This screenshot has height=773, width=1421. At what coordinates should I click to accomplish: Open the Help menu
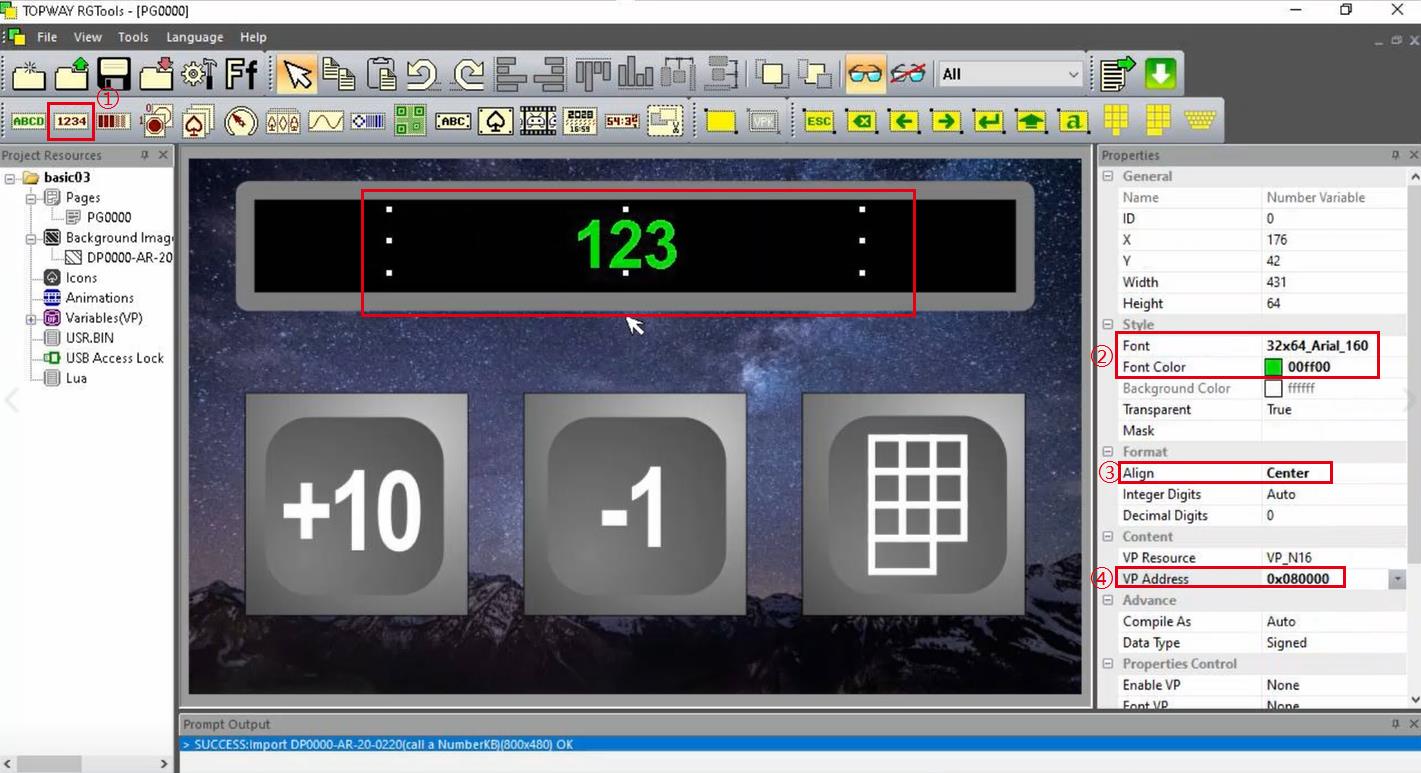click(x=253, y=37)
